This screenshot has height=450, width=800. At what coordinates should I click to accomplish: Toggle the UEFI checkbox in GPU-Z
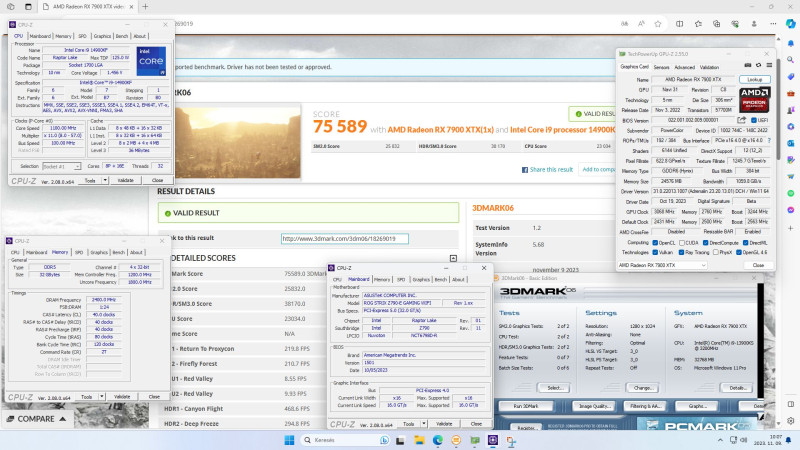(x=754, y=120)
